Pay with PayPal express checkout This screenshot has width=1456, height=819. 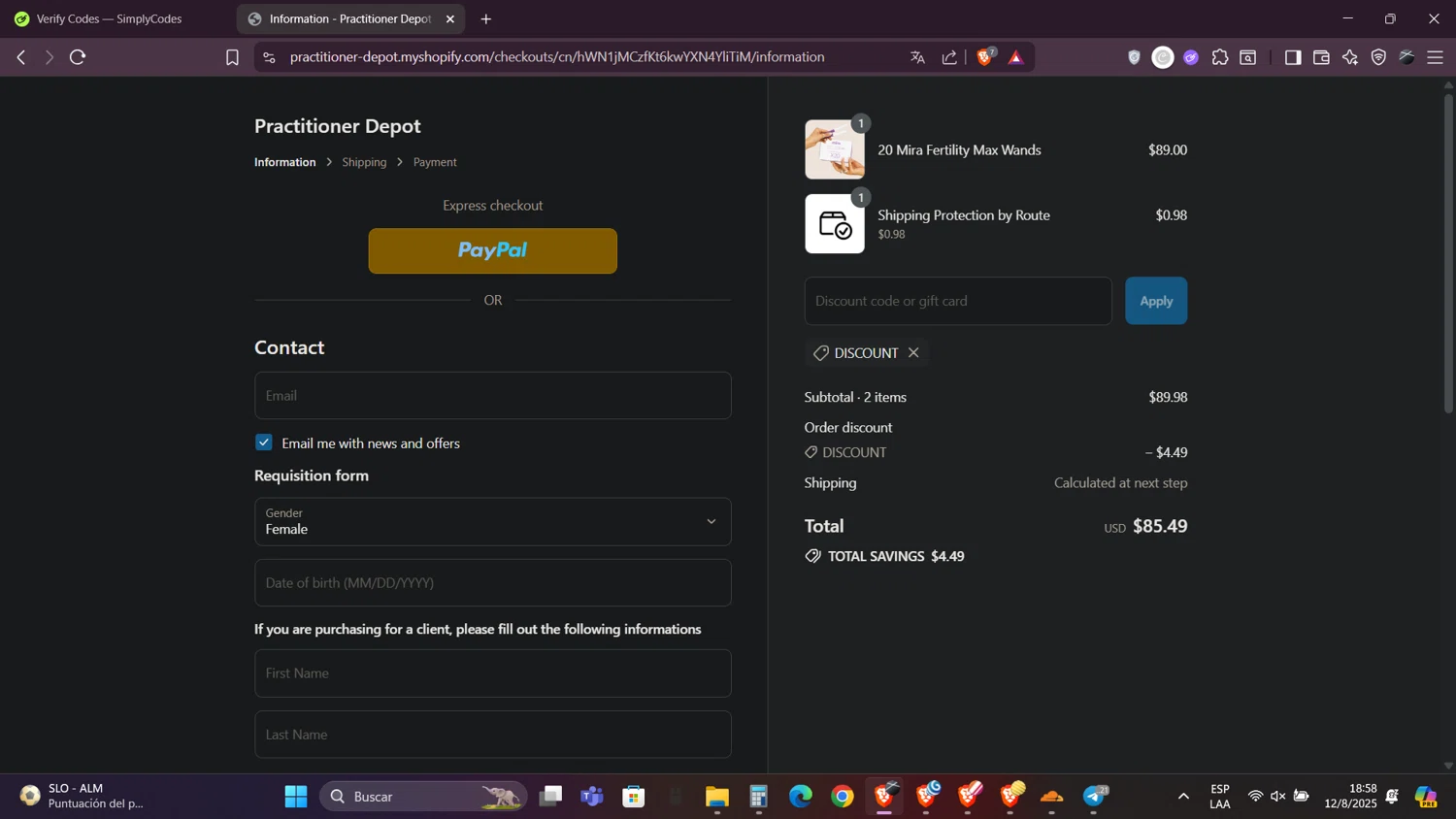pos(492,250)
